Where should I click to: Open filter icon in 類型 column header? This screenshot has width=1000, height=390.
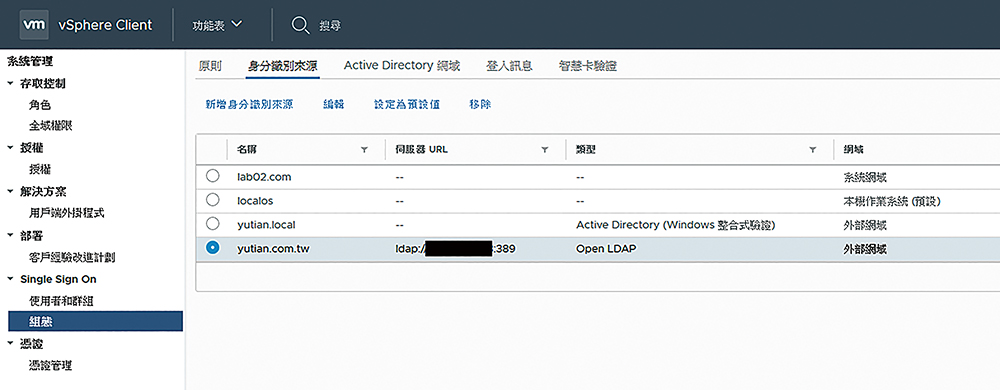click(812, 150)
